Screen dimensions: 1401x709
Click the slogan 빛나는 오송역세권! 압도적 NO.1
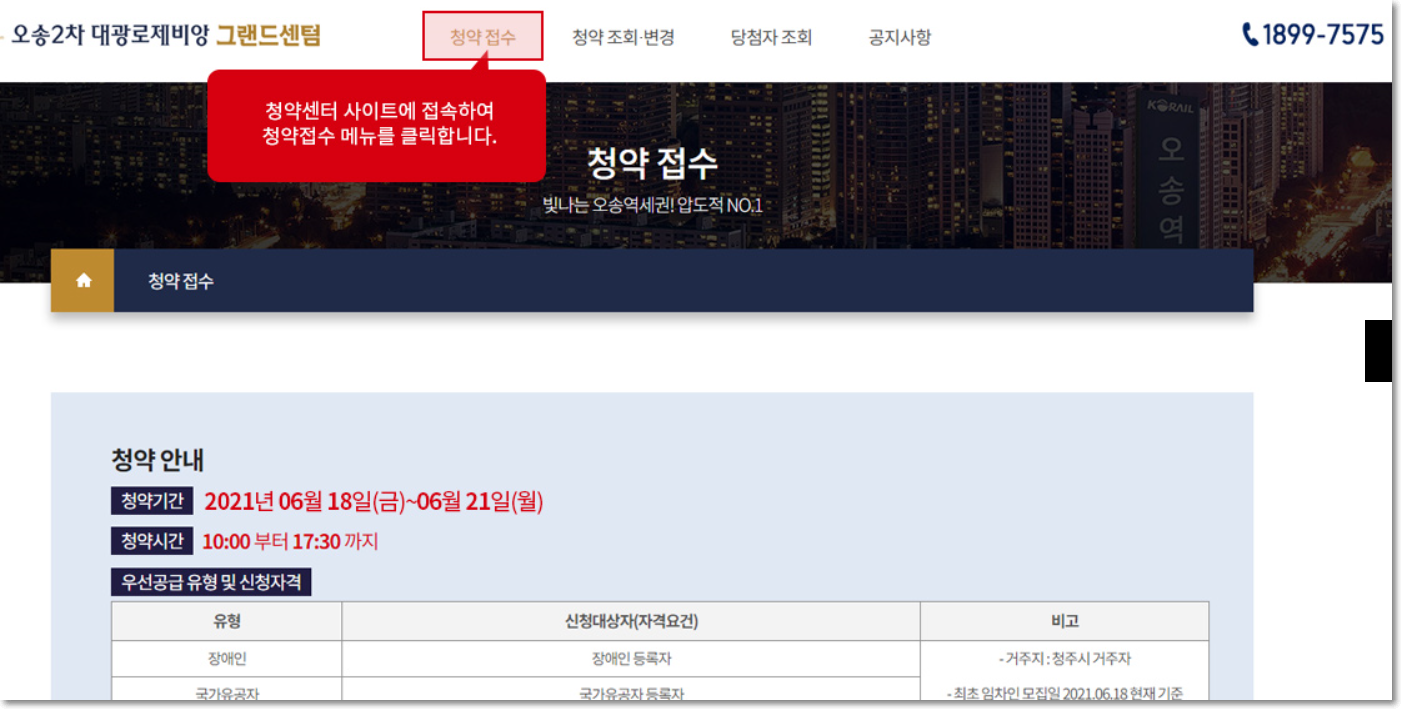click(652, 206)
